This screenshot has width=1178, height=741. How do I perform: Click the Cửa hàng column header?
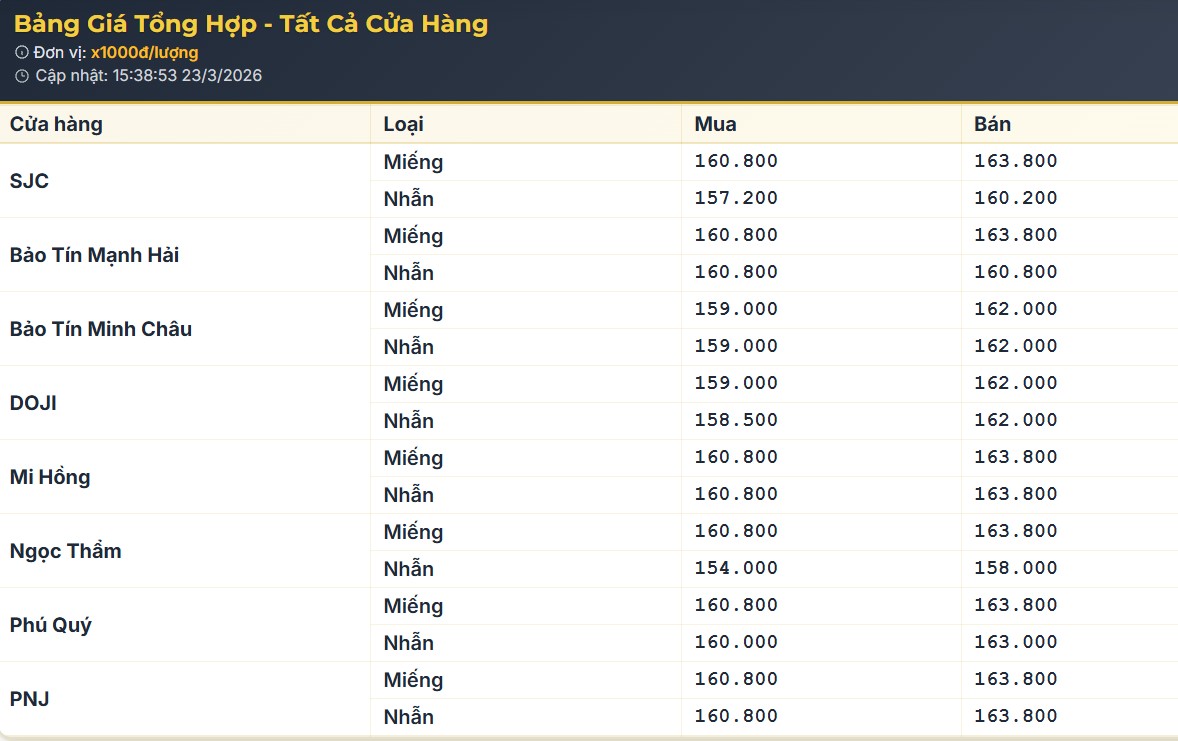point(56,124)
